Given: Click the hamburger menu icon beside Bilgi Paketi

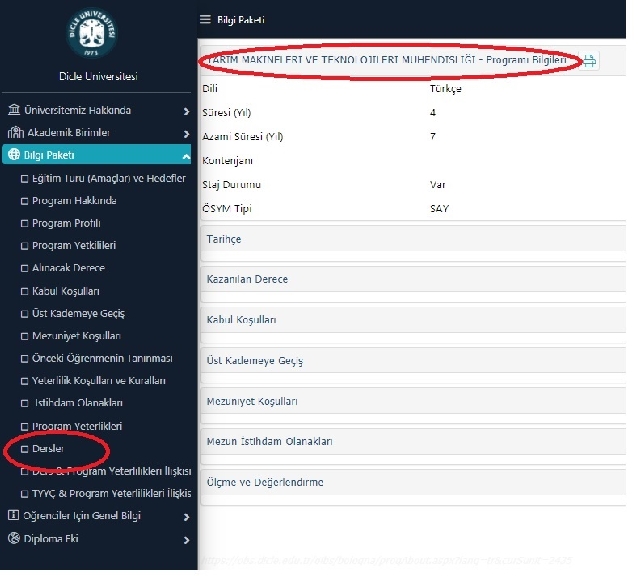Looking at the screenshot, I should point(205,19).
